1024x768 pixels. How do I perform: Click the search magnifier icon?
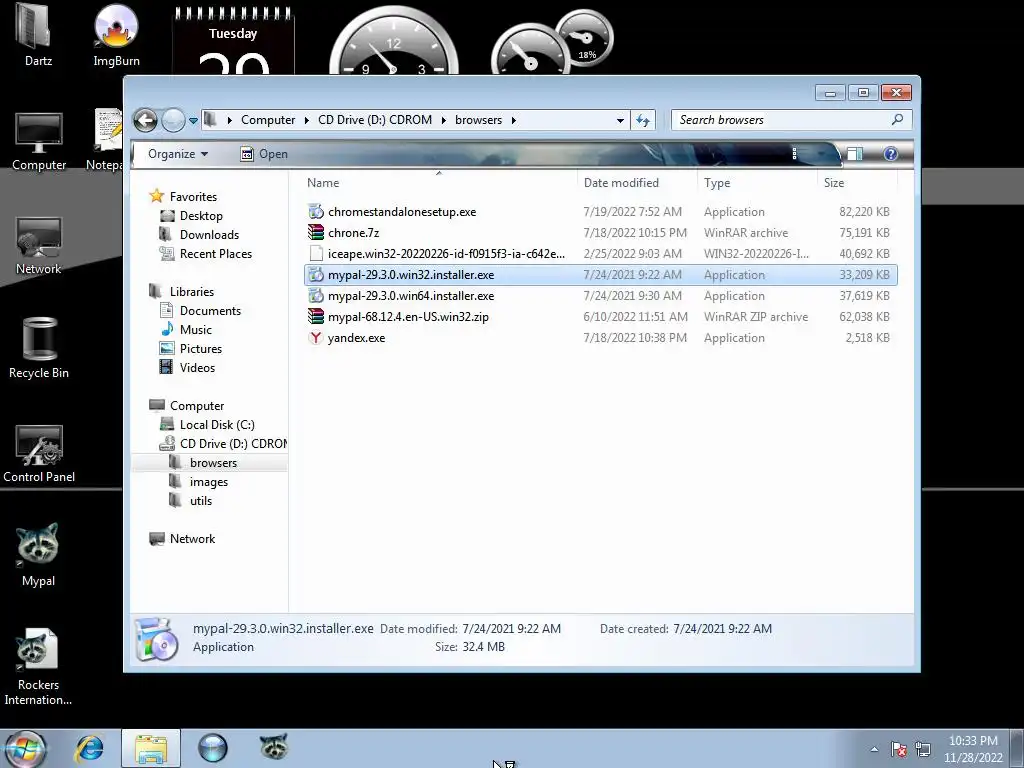pyautogui.click(x=898, y=120)
